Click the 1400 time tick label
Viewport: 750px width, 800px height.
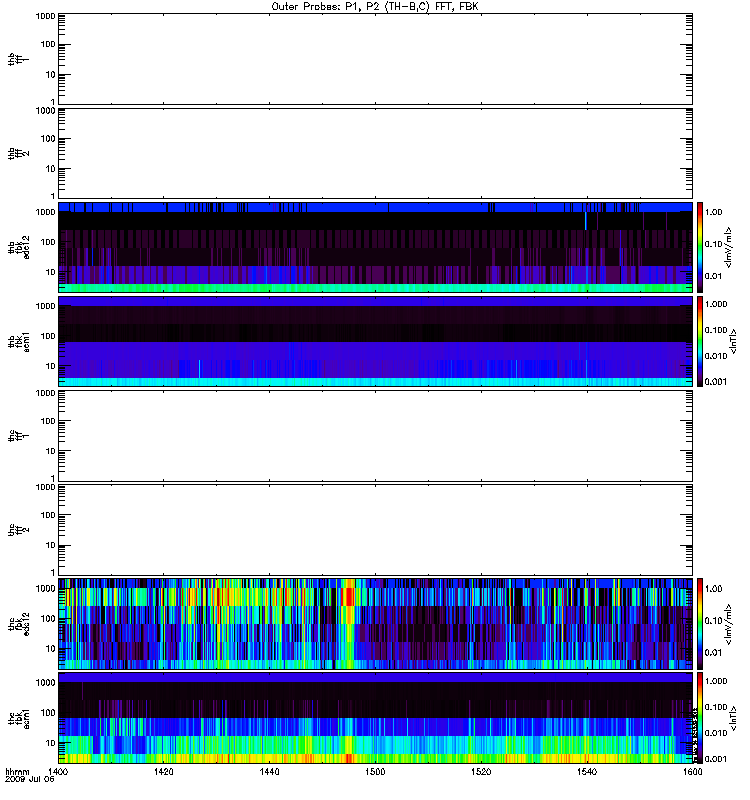pyautogui.click(x=58, y=771)
